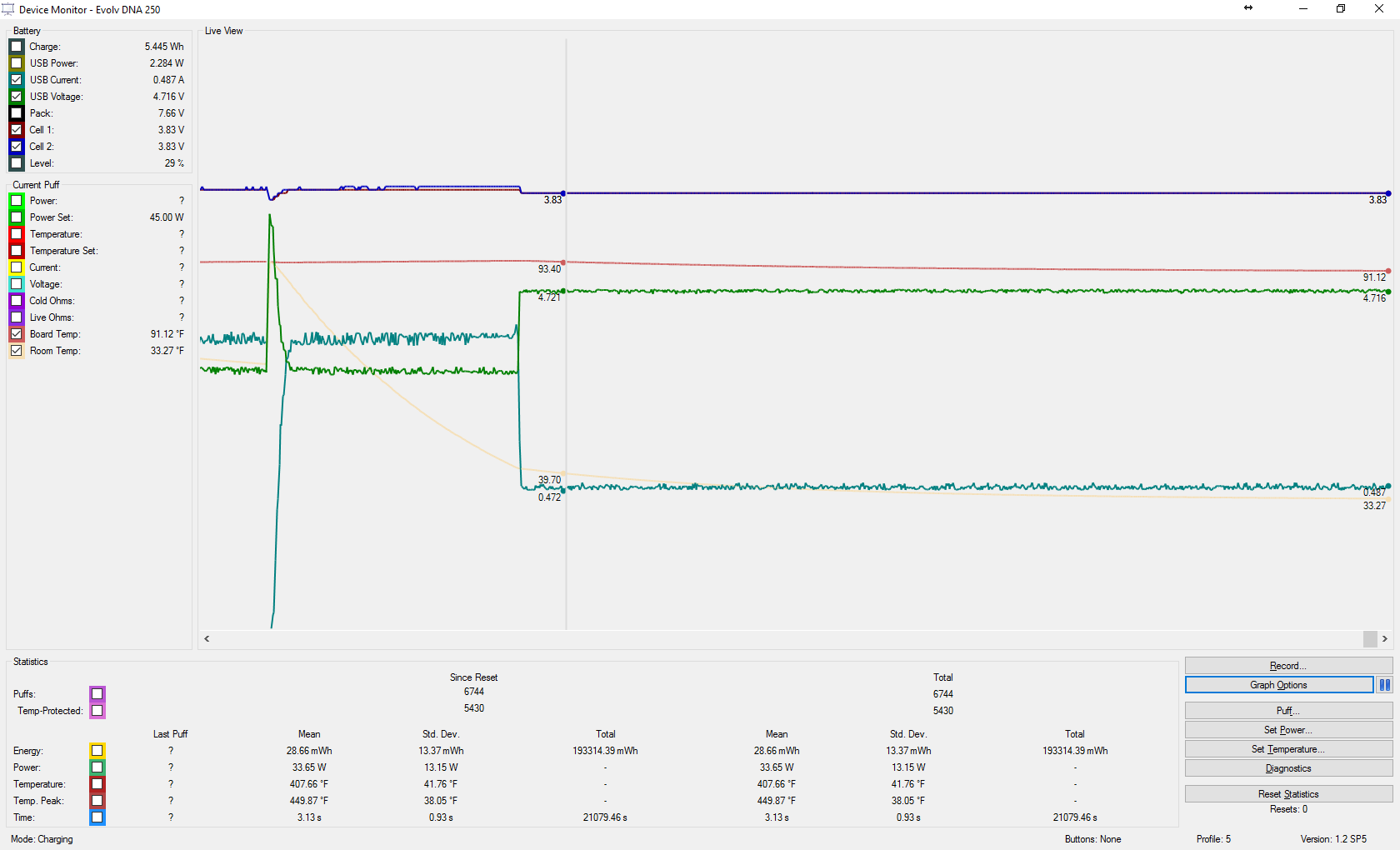Enable the Power Set graph checkbox
Image resolution: width=1400 pixels, height=850 pixels.
point(17,217)
